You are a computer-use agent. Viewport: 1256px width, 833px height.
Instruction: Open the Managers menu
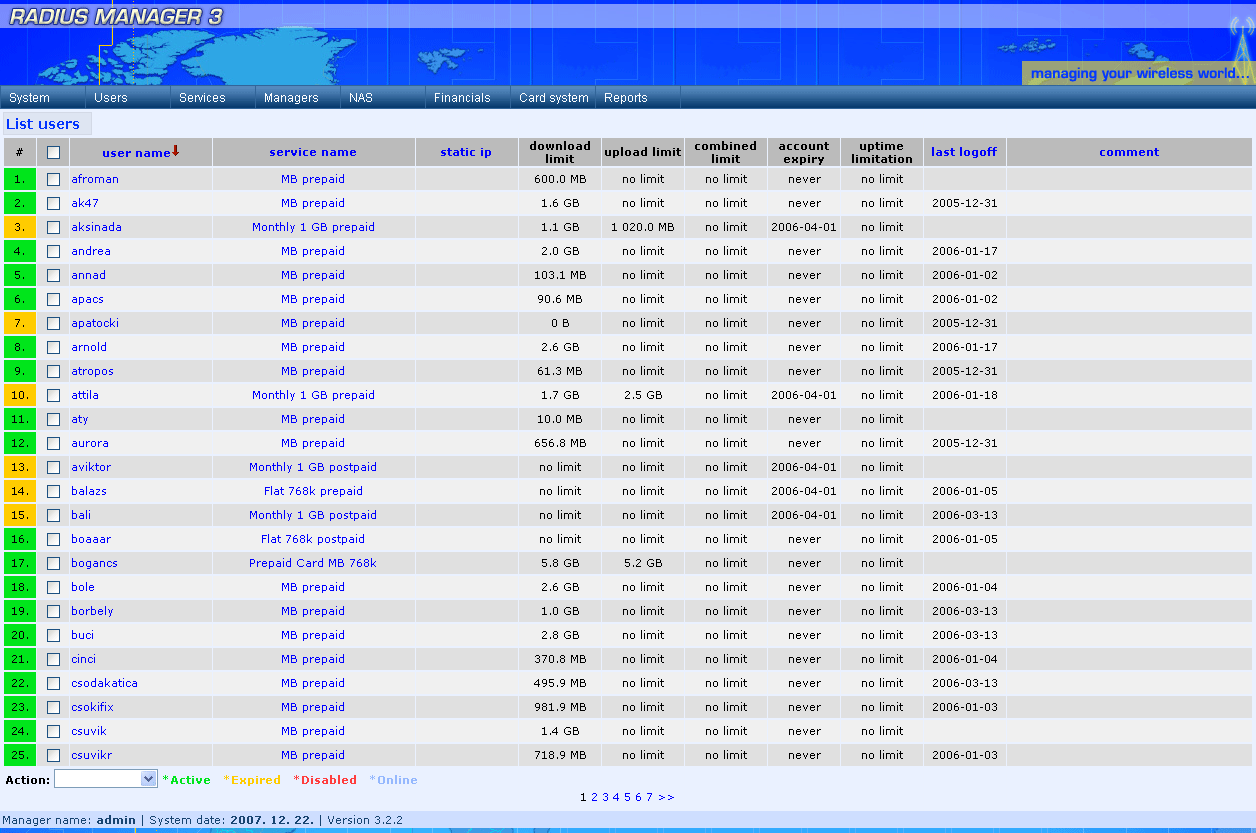[x=291, y=98]
